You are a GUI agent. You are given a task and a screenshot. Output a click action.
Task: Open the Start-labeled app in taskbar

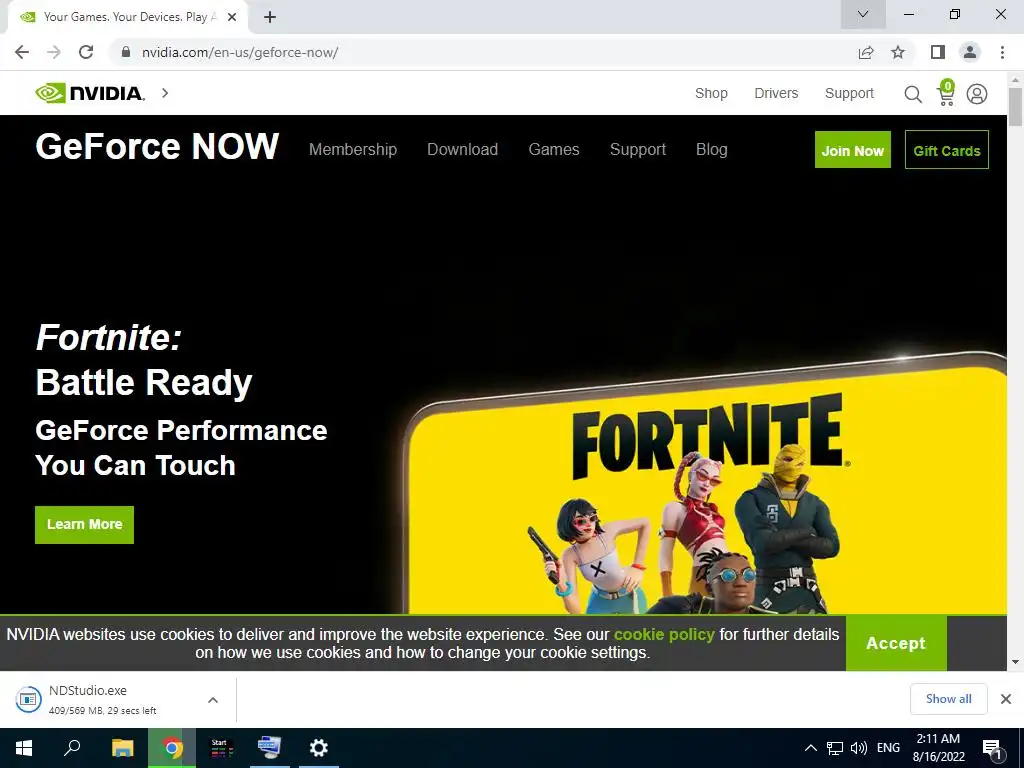[x=221, y=748]
